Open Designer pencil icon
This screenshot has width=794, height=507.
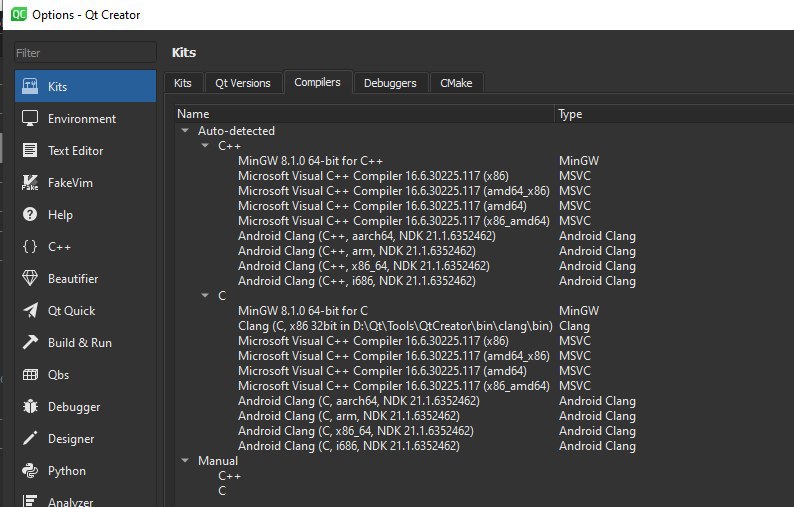coord(30,438)
